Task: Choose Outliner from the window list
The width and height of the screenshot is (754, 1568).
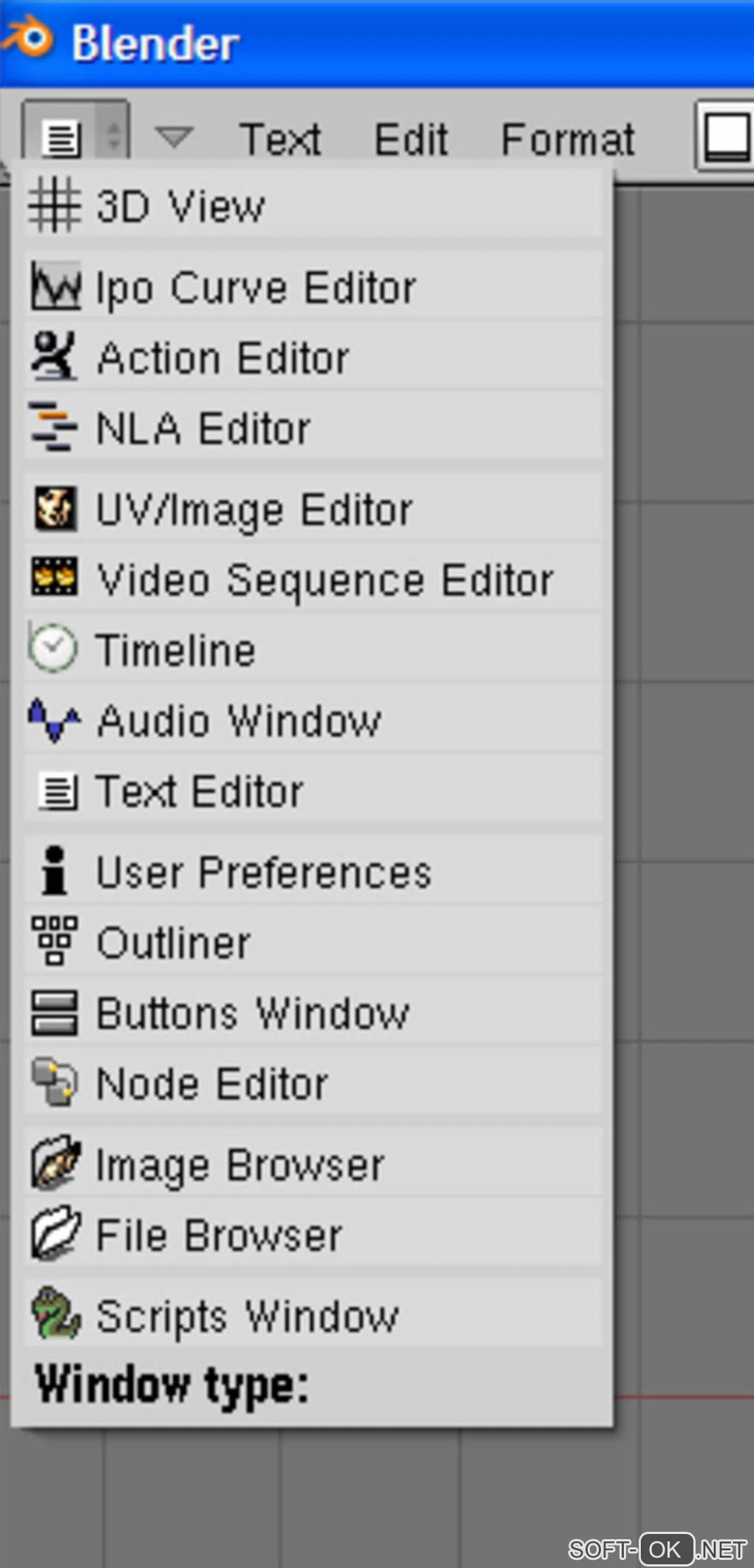Action: point(174,943)
